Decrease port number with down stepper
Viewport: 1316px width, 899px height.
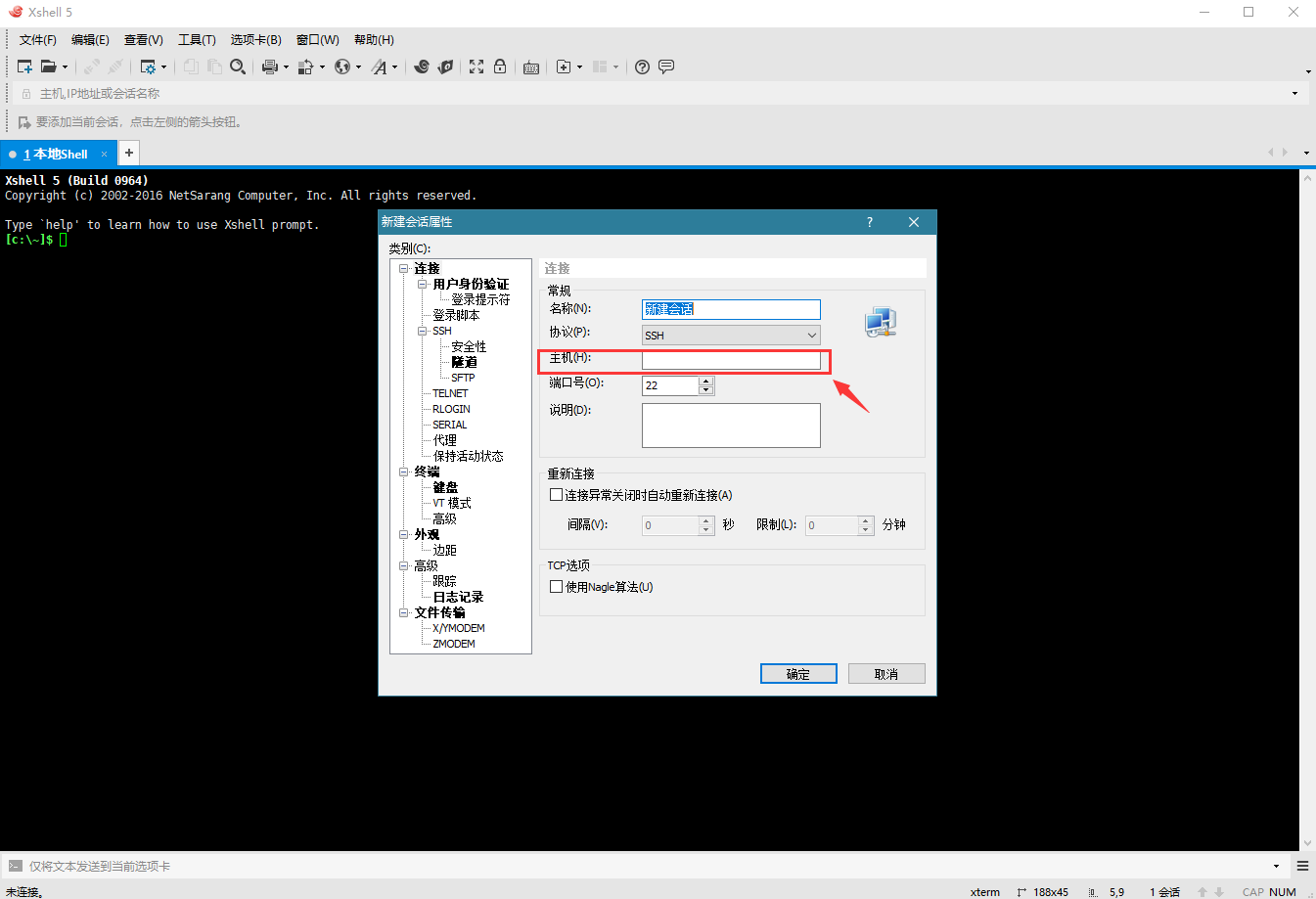coord(706,390)
